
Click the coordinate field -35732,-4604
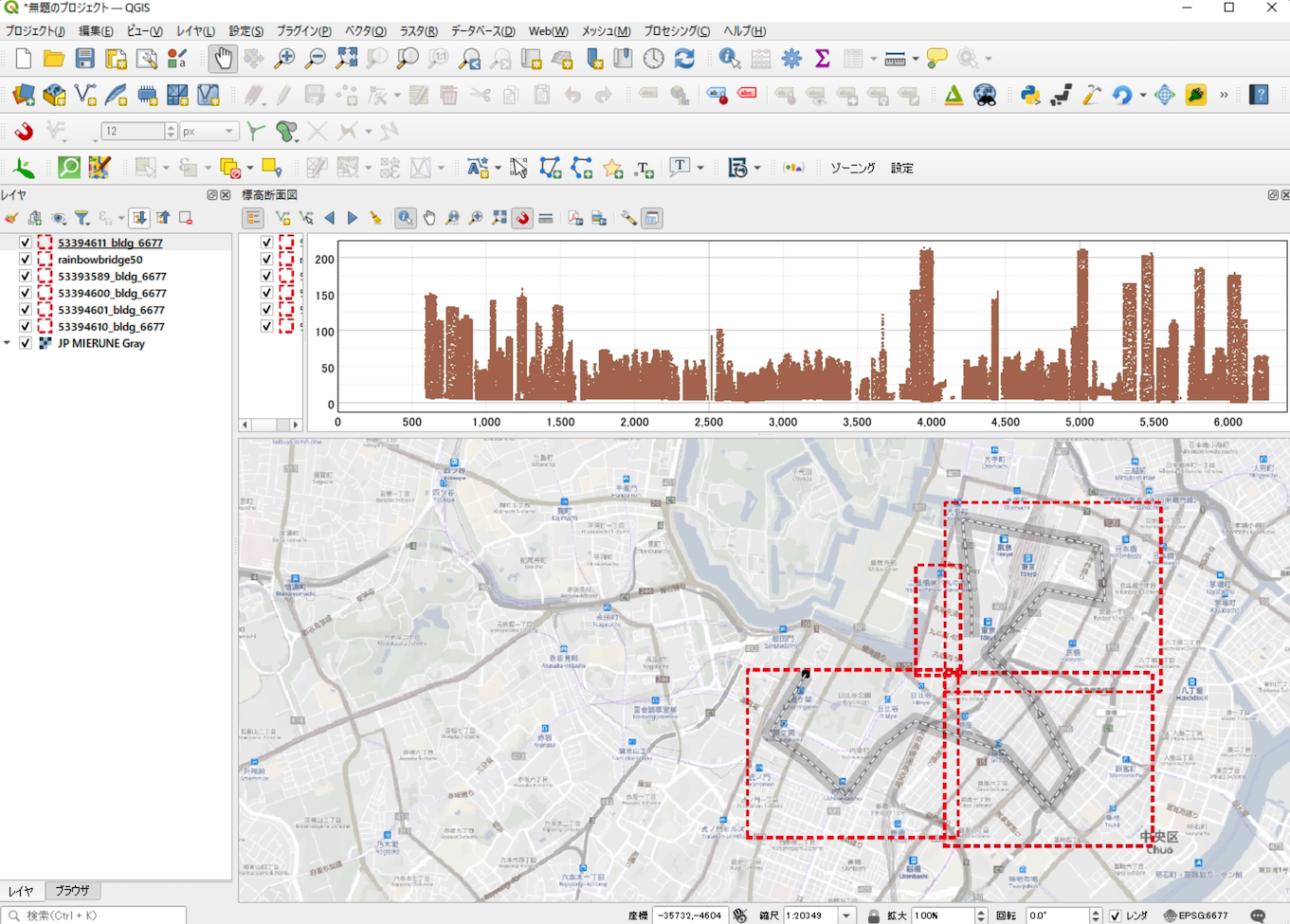pos(689,915)
